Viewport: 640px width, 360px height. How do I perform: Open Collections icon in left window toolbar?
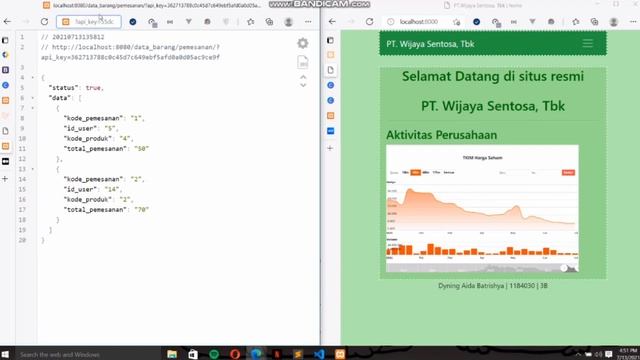(269, 22)
